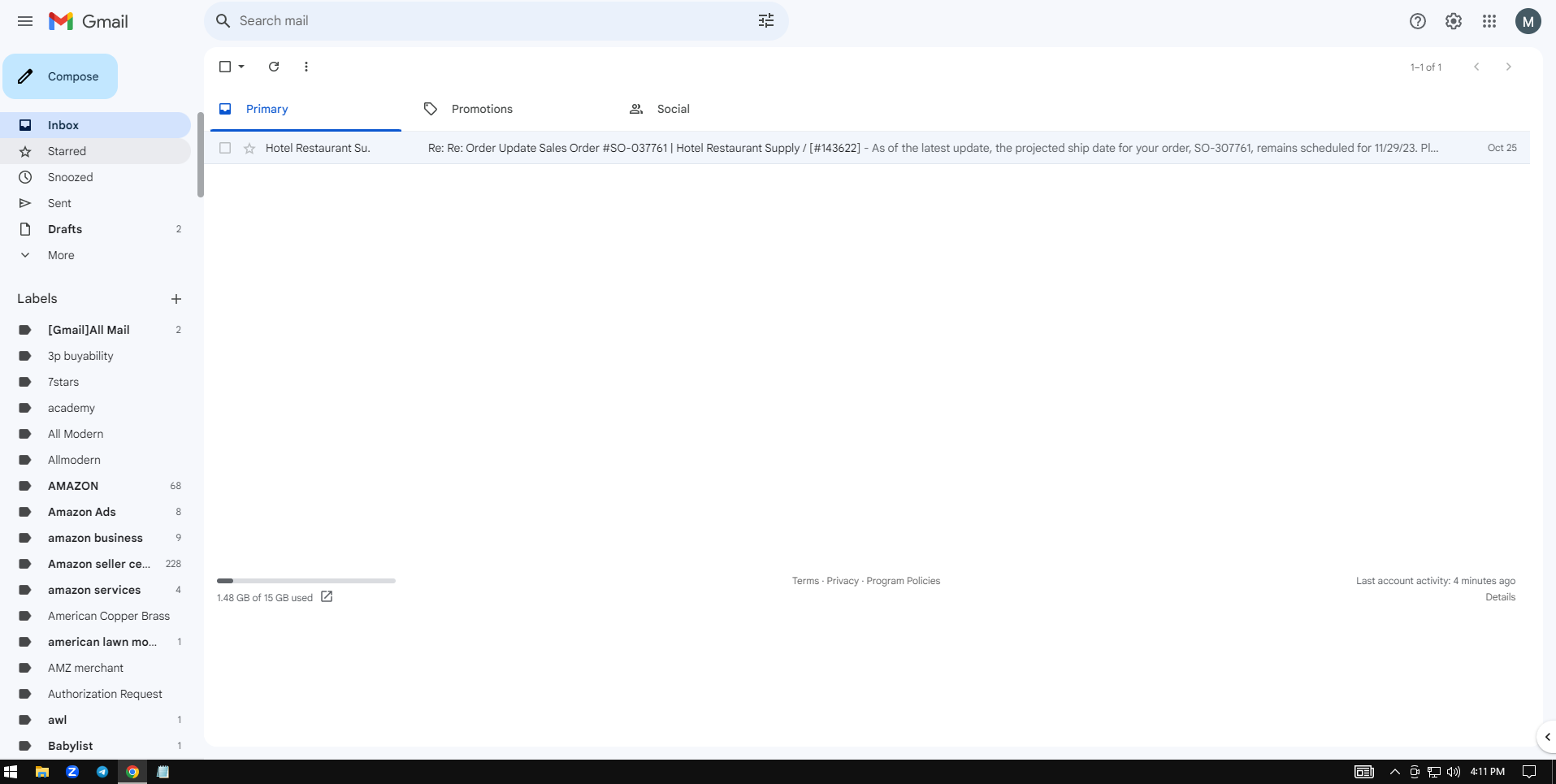Screen dimensions: 1556x784
Task: Select the Hotel Restaurant Supply email checkbox
Action: (x=225, y=148)
